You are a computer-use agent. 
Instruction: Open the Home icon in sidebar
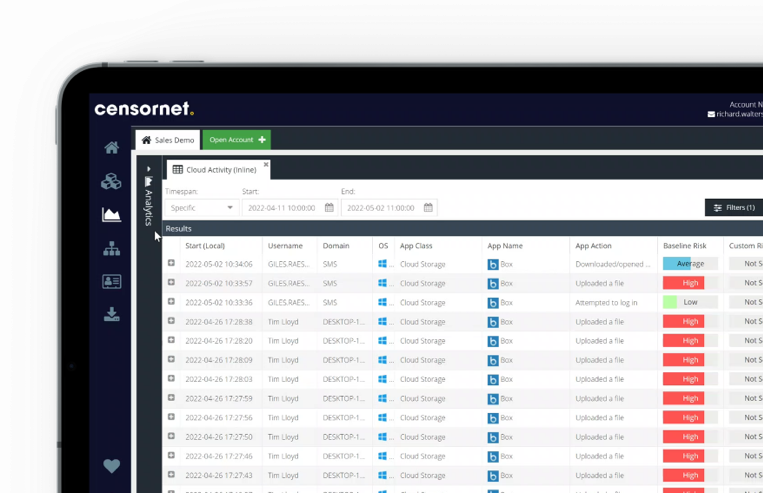point(111,148)
